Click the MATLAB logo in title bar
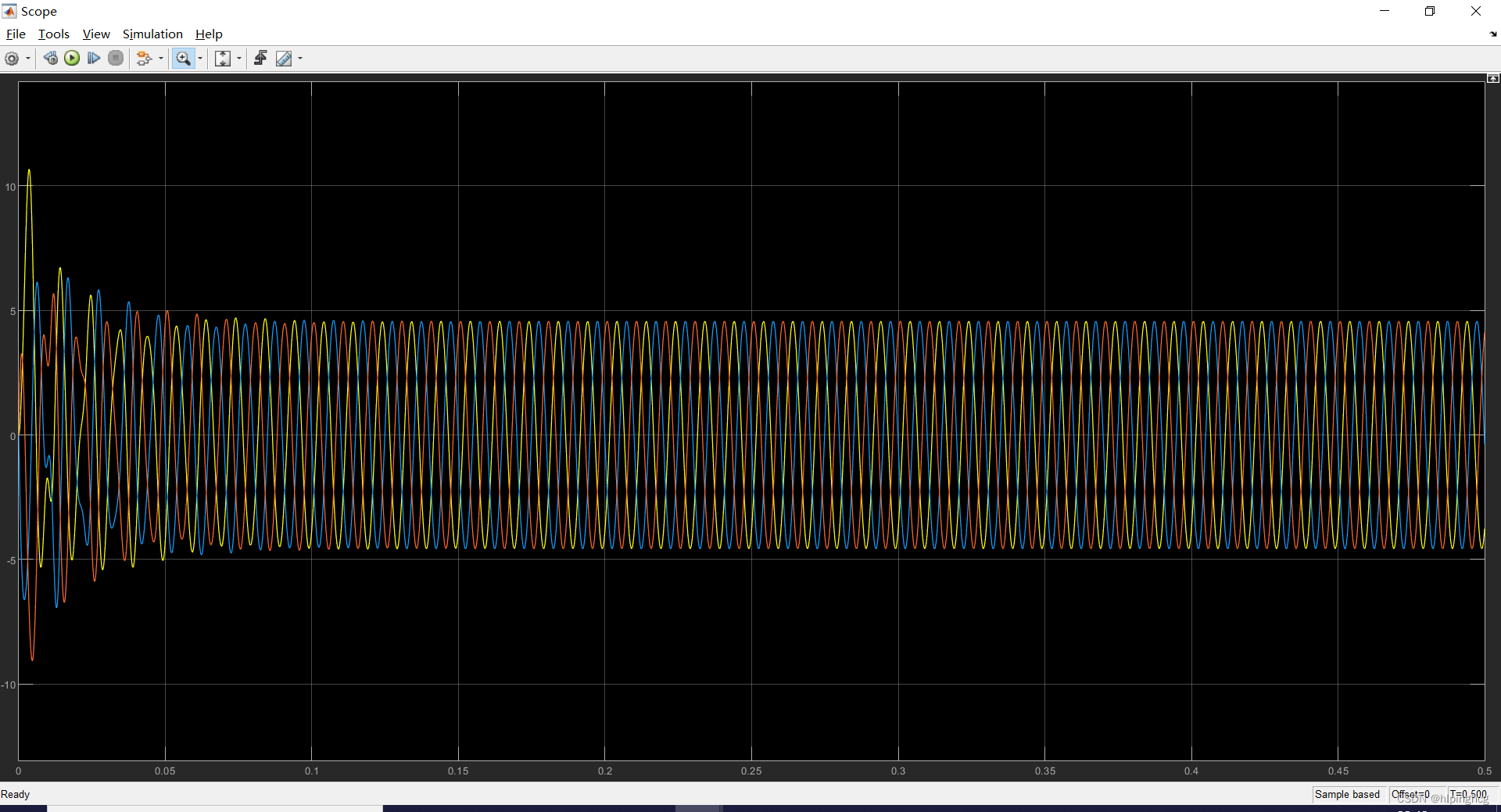The width and height of the screenshot is (1501, 812). click(9, 11)
